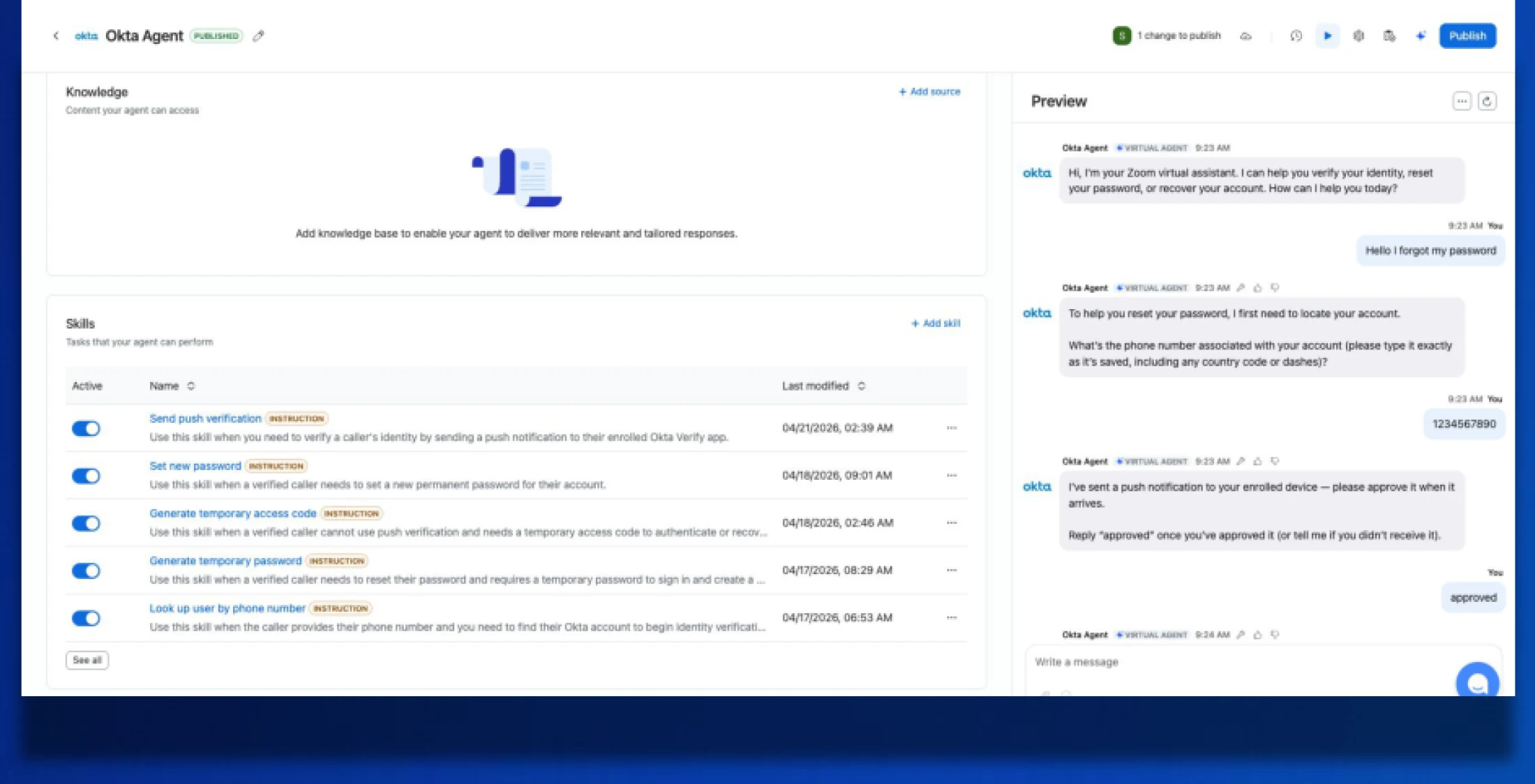
Task: Open the Set new password skill
Action: click(195, 466)
